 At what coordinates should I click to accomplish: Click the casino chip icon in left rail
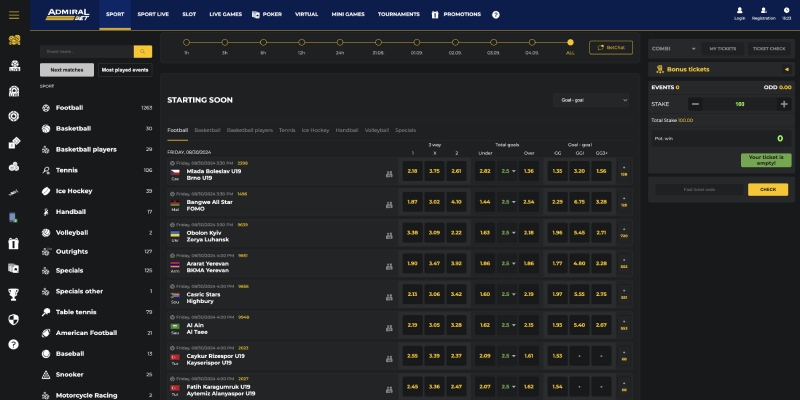[x=14, y=116]
